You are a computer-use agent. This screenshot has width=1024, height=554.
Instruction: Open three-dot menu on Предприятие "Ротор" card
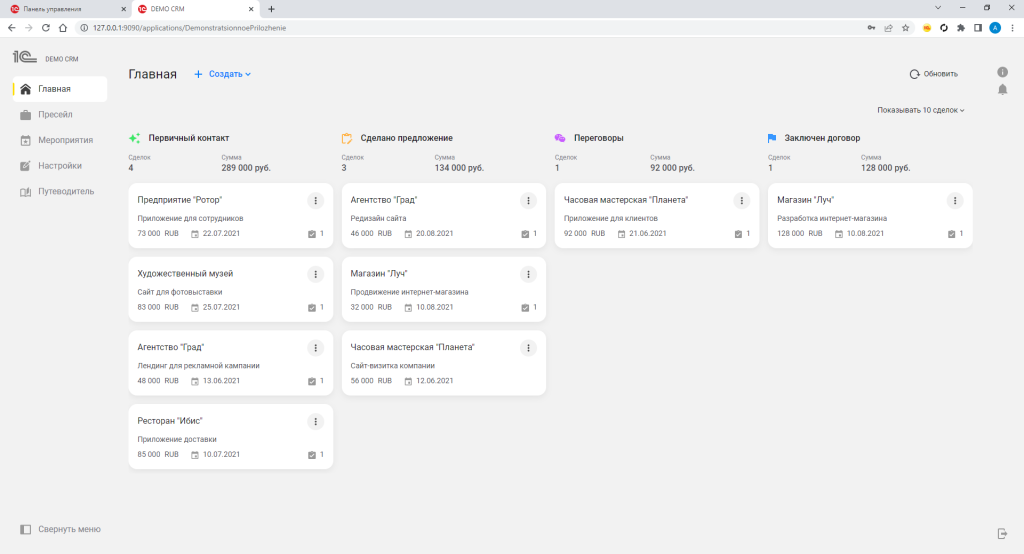(315, 201)
